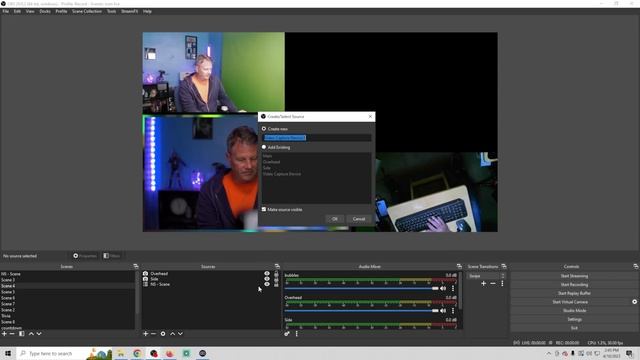Move scene up with the up arrow
The height and width of the screenshot is (360, 640).
(x=31, y=334)
